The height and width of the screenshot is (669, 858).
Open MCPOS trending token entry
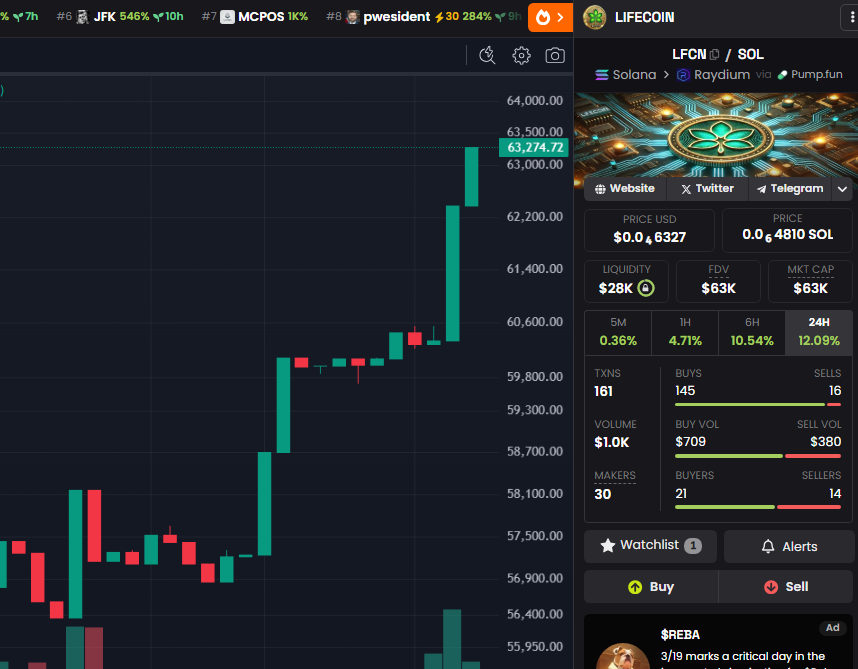(255, 17)
